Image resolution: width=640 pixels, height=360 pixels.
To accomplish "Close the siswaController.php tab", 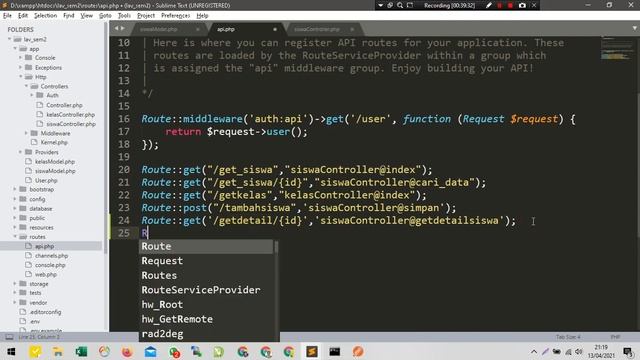I will (x=352, y=29).
